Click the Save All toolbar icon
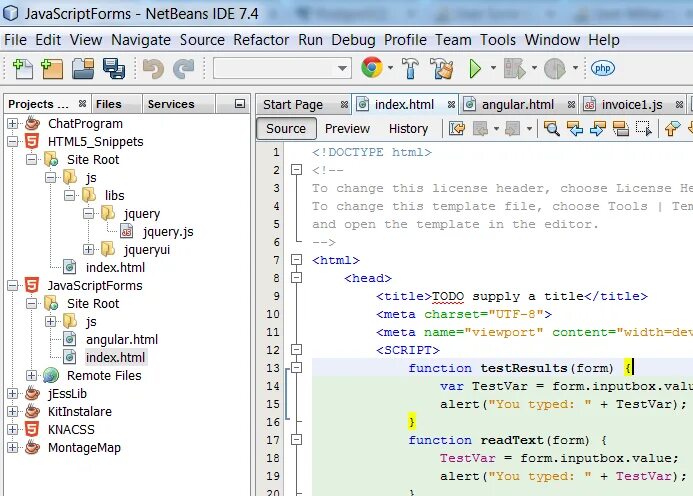The image size is (693, 496). pos(114,69)
